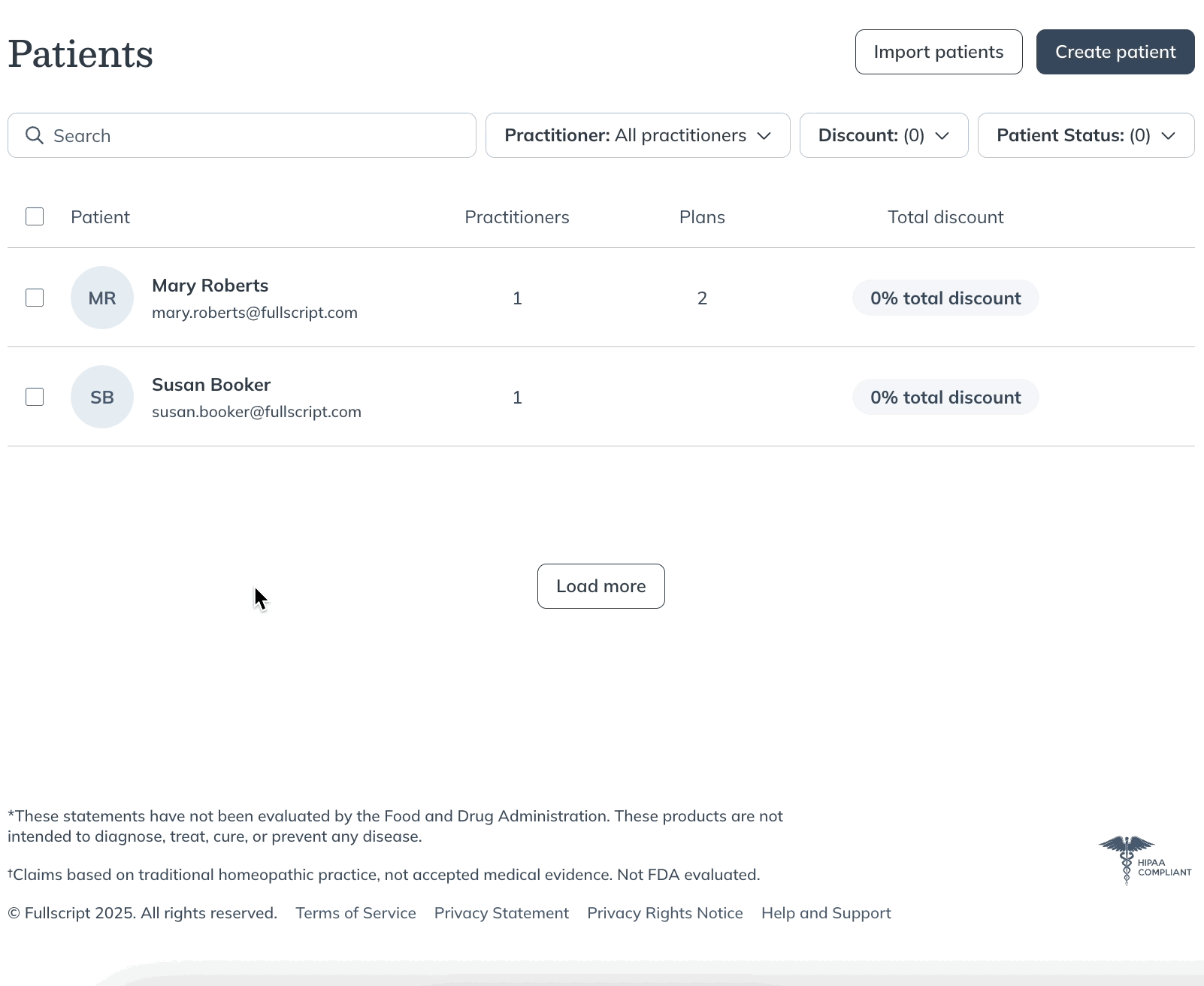This screenshot has height=986, width=1204.
Task: Open the Practitioner filter dropdown
Action: click(637, 135)
